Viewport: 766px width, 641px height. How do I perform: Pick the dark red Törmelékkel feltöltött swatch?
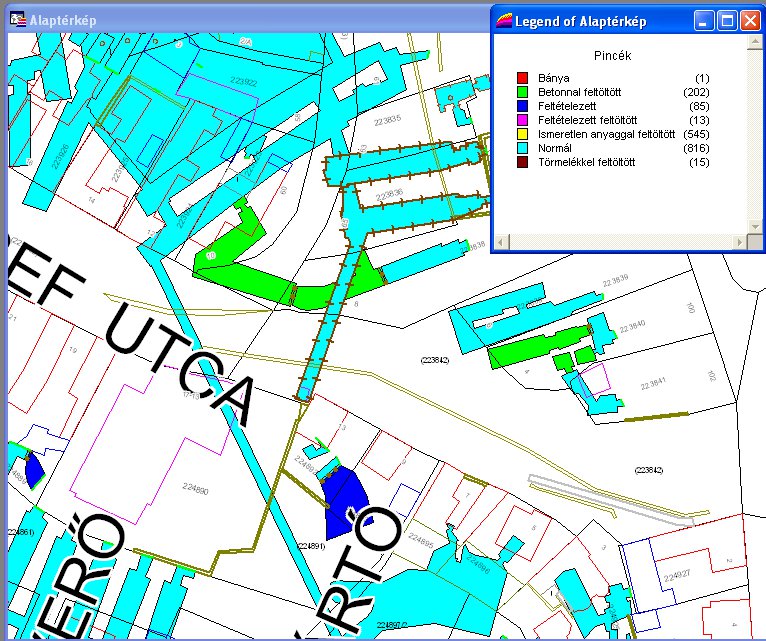522,161
